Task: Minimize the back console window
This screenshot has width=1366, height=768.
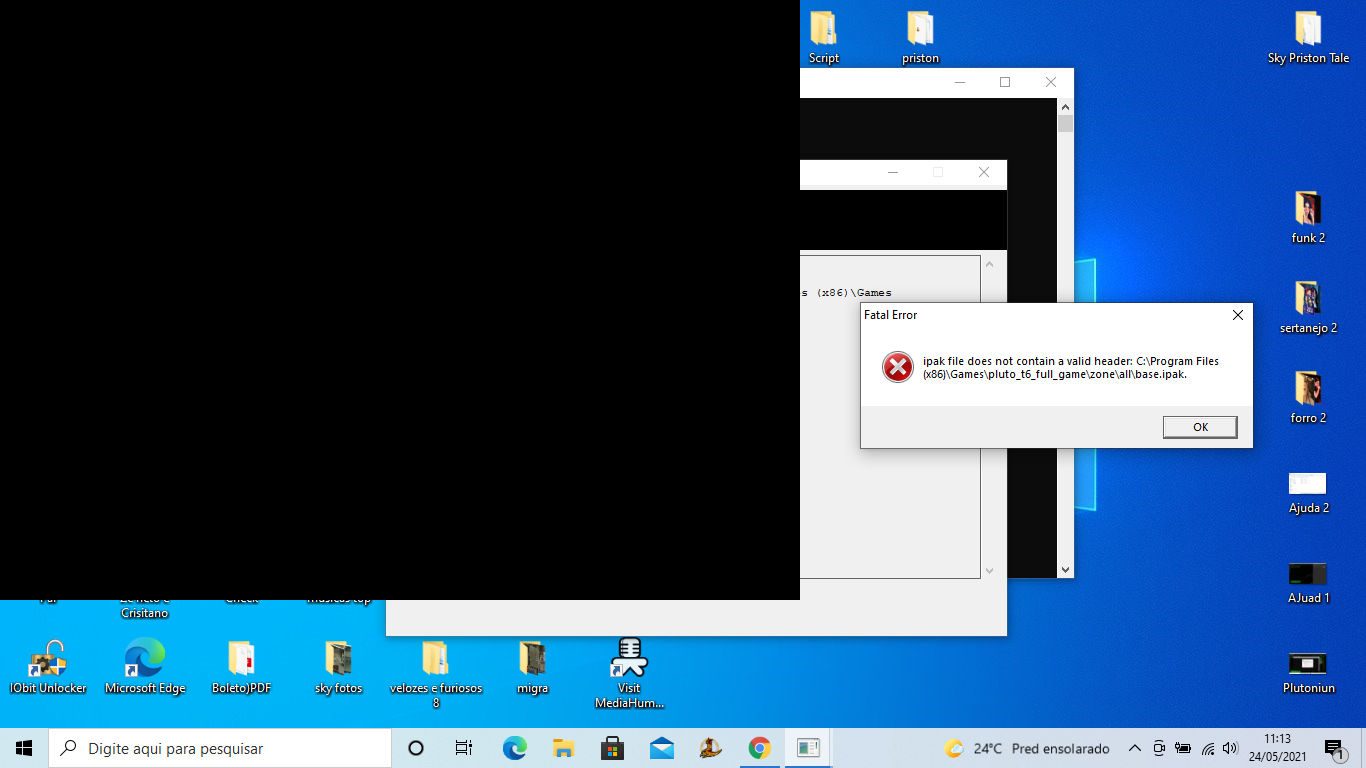Action: coord(959,82)
